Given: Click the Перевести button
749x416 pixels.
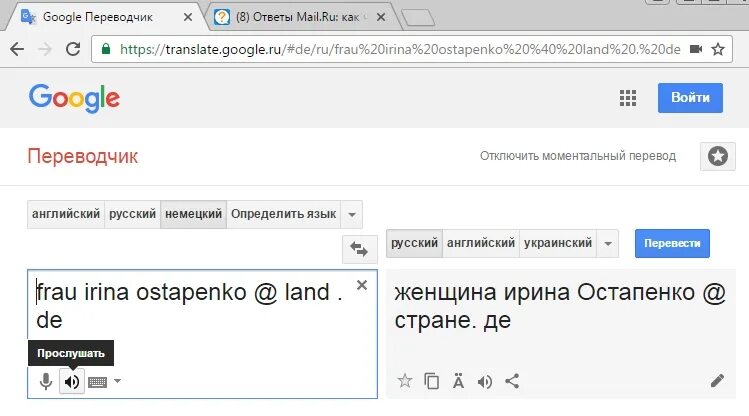Looking at the screenshot, I should pos(672,243).
